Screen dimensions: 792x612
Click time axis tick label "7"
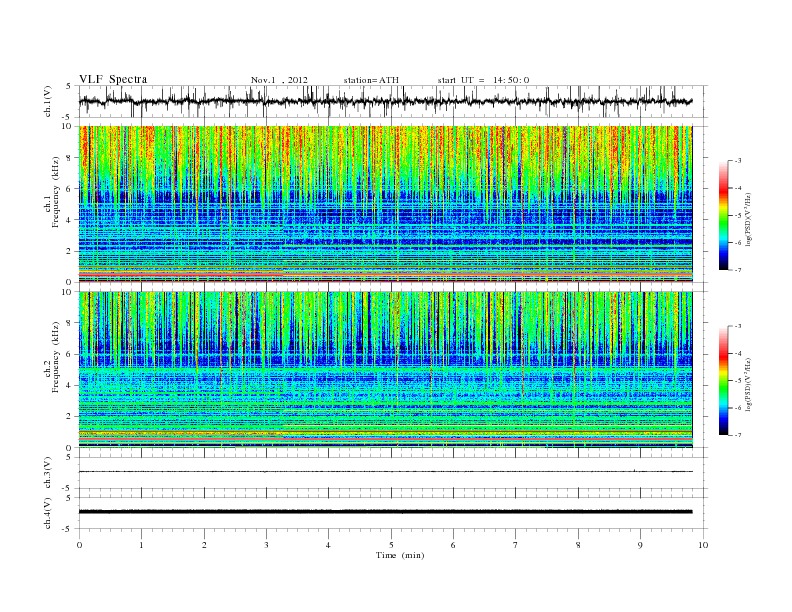point(516,545)
